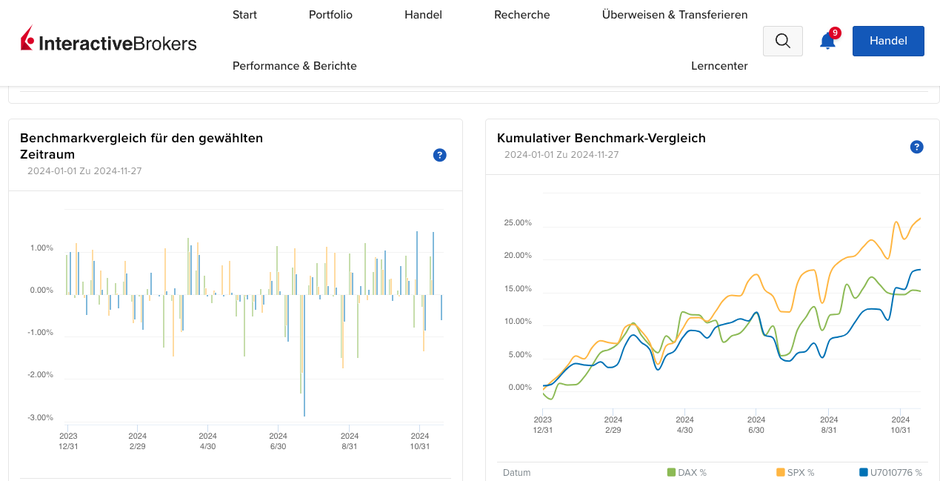
Task: Open the search magnifier icon
Action: pyautogui.click(x=782, y=41)
